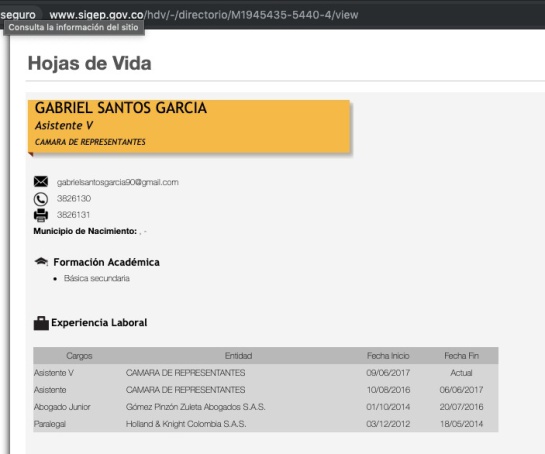The width and height of the screenshot is (545, 454).
Task: Click the 'Formación Académica' heading
Action: pyautogui.click(x=106, y=262)
